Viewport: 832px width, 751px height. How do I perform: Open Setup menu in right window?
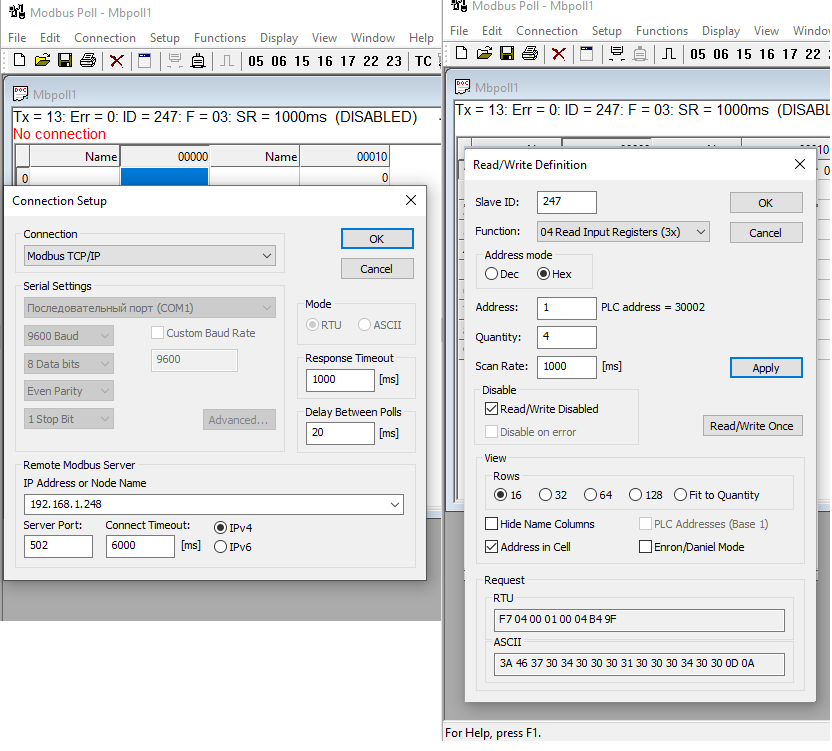(x=606, y=31)
